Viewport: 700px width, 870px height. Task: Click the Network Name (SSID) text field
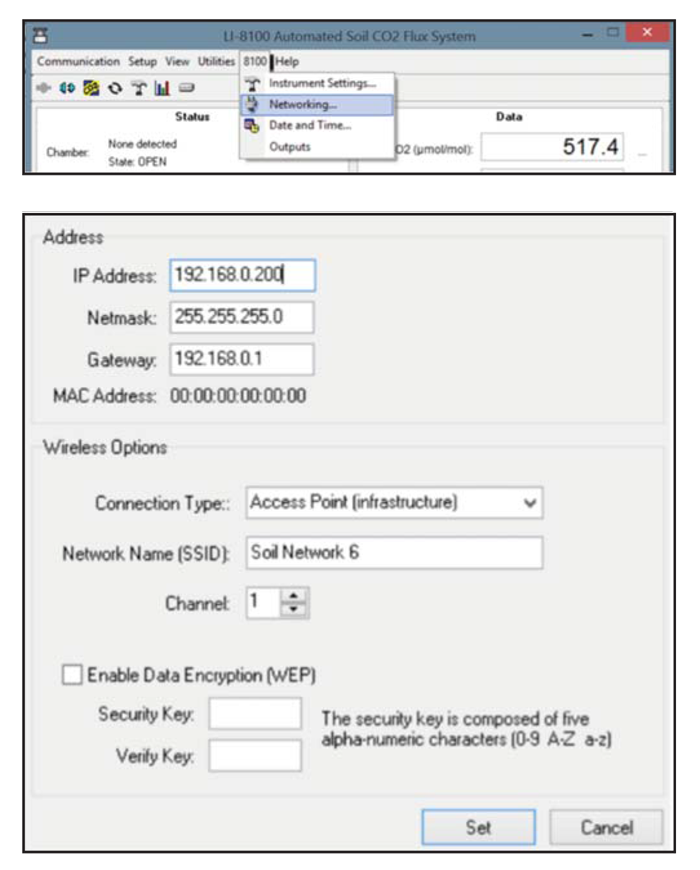point(393,553)
